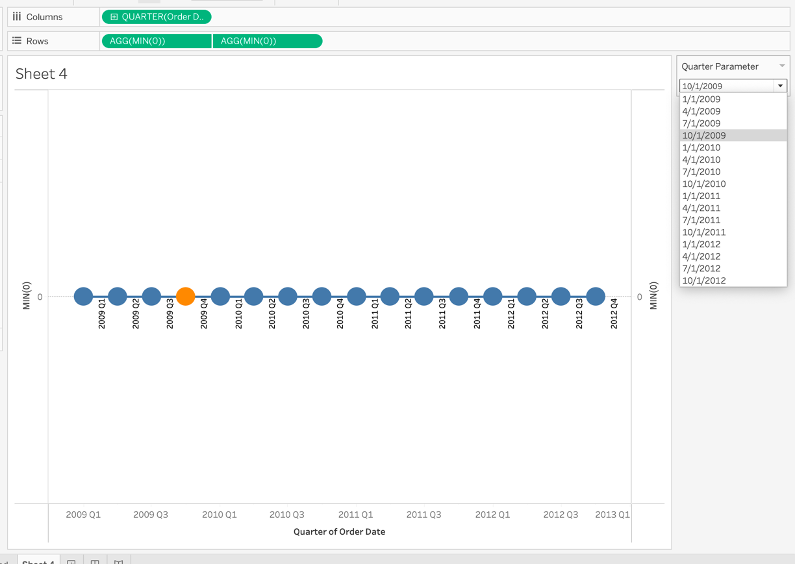Click the Columns shelf icon
Viewport: 796px width, 564px height.
[17, 17]
